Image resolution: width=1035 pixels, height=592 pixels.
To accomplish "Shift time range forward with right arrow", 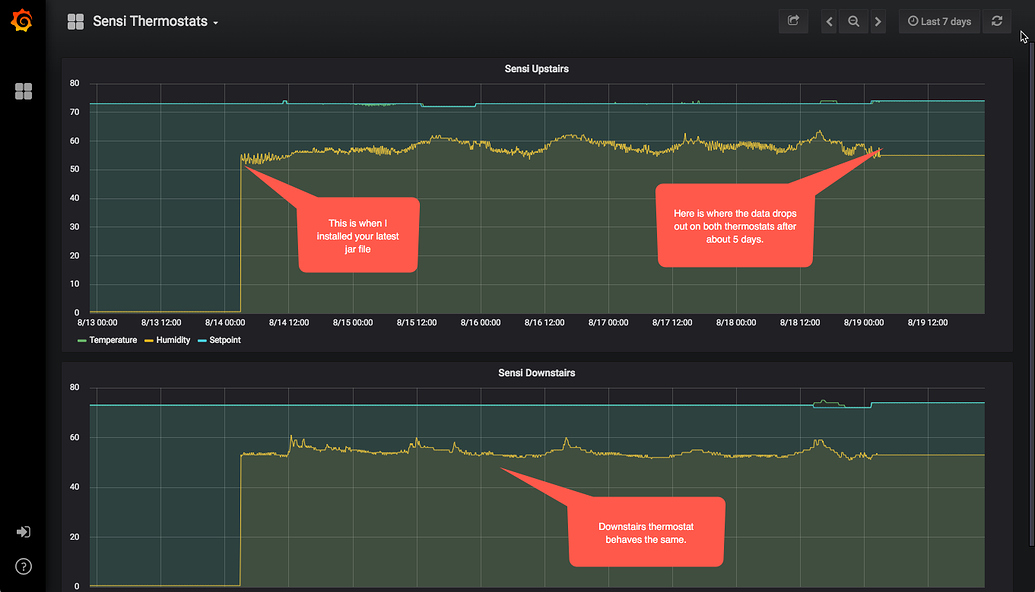I will [878, 21].
